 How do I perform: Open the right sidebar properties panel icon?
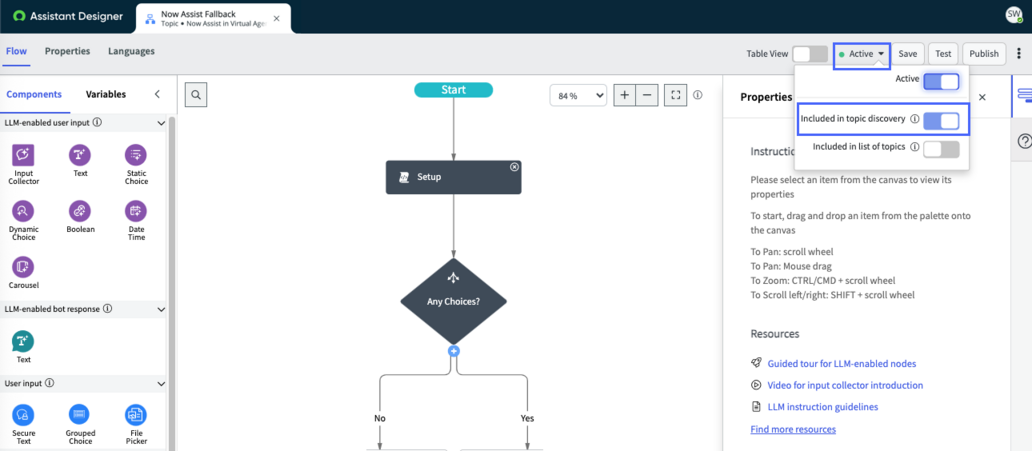1024,95
